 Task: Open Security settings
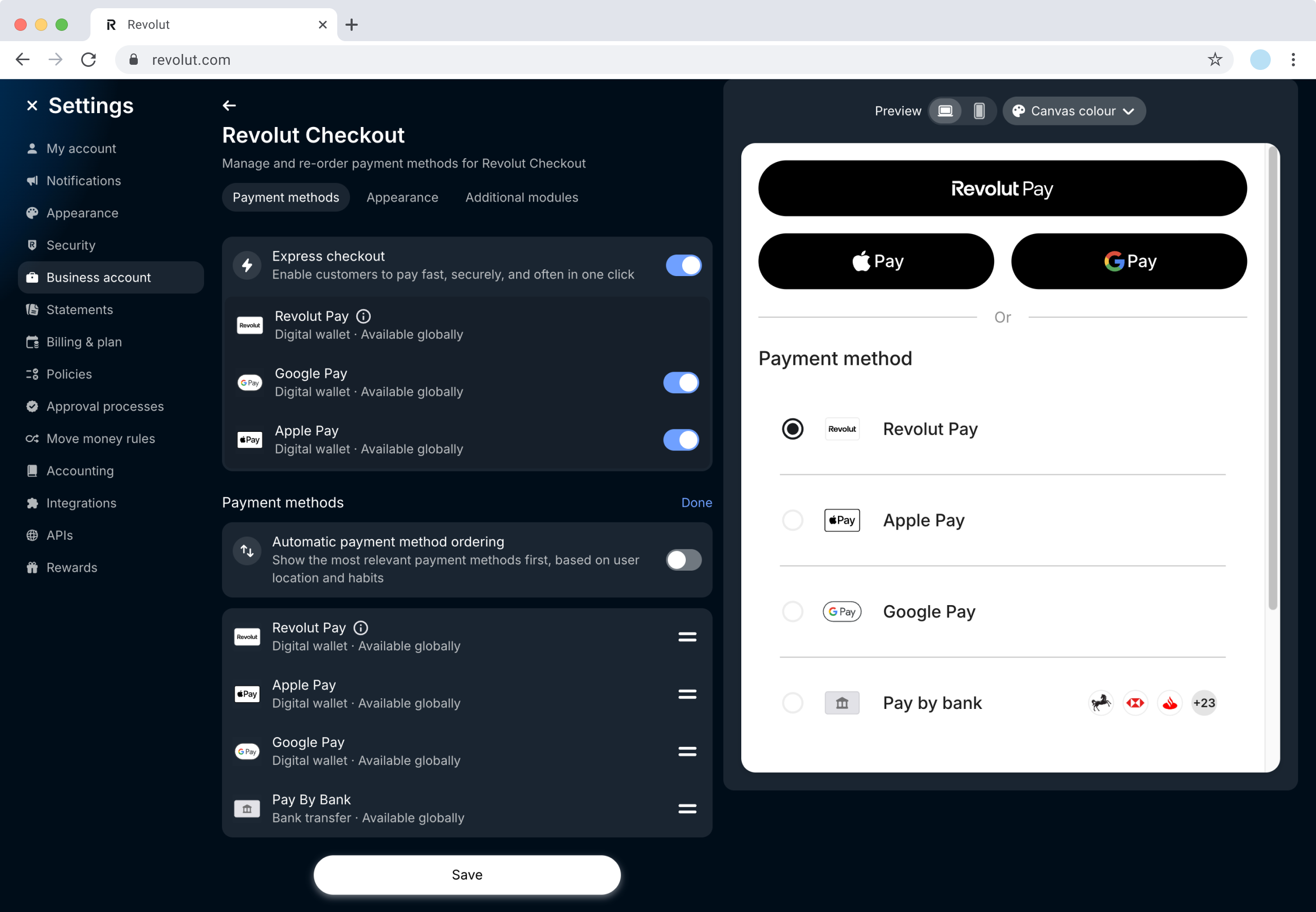pos(111,245)
